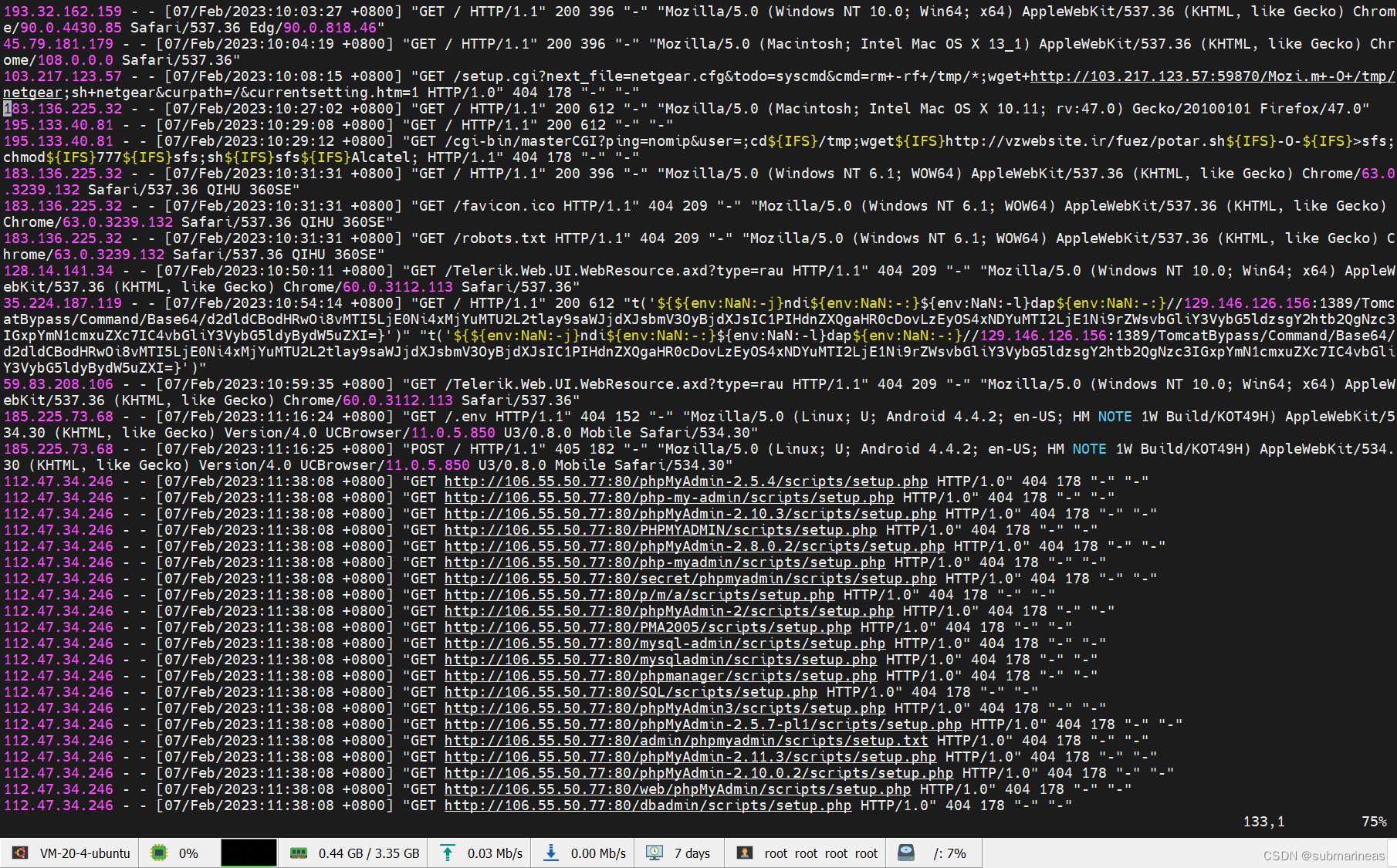Image resolution: width=1397 pixels, height=868 pixels.
Task: Click the cursor position indicator 133,1
Action: click(1263, 822)
